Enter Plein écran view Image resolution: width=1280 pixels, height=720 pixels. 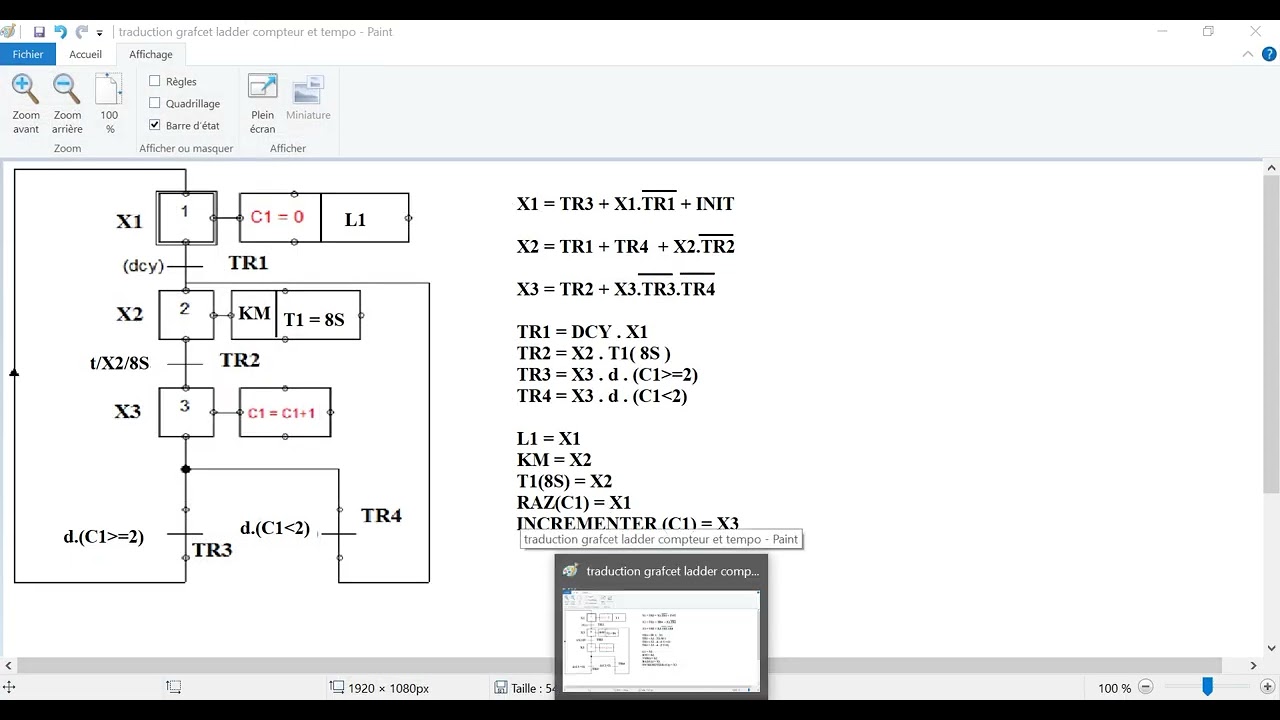(x=262, y=104)
